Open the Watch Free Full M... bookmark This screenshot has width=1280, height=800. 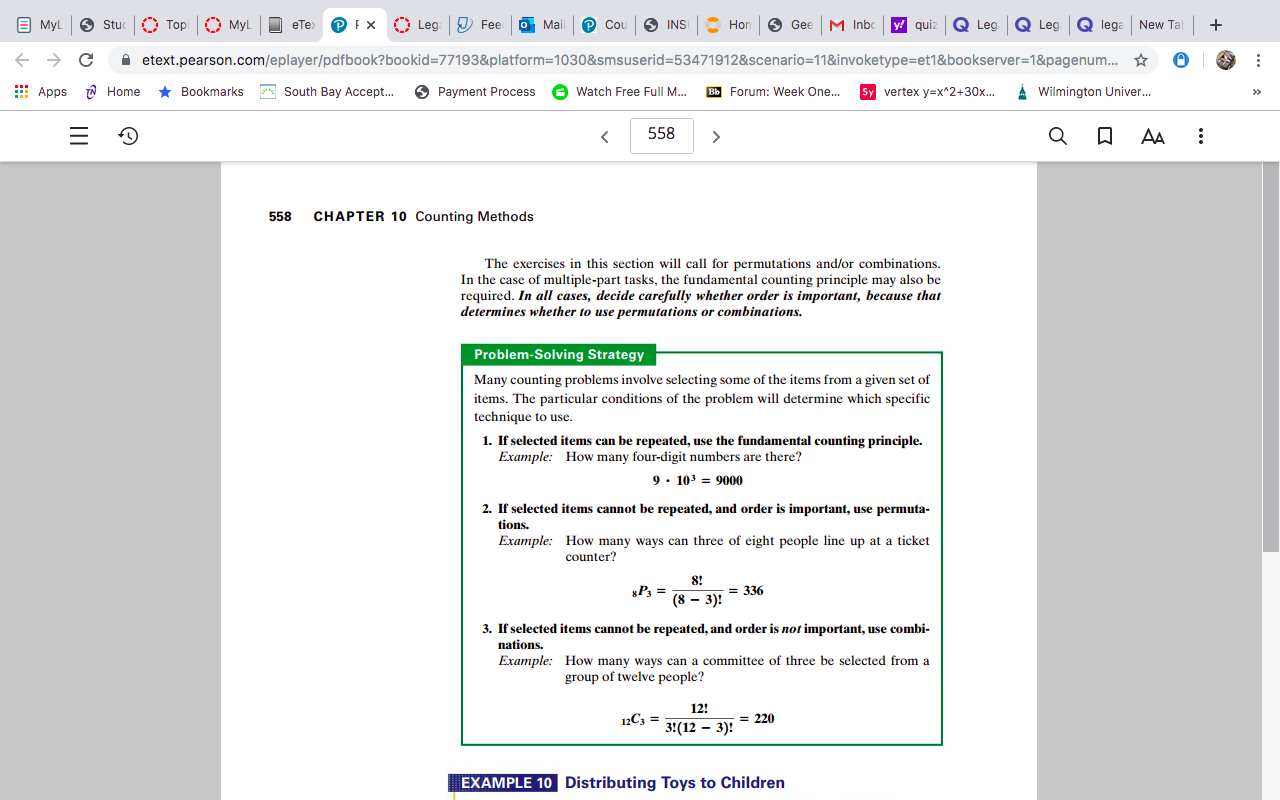[620, 92]
